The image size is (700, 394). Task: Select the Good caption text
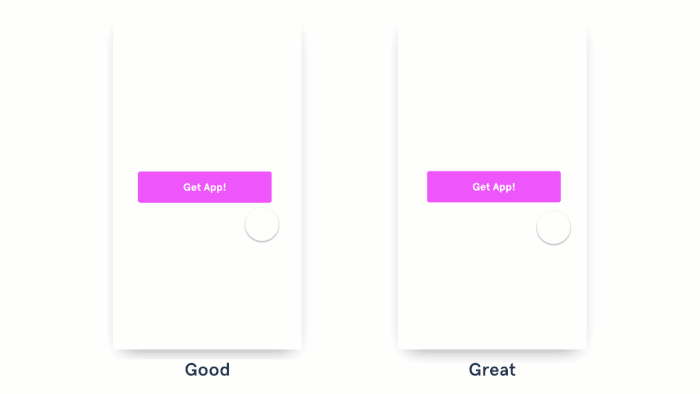click(x=208, y=369)
